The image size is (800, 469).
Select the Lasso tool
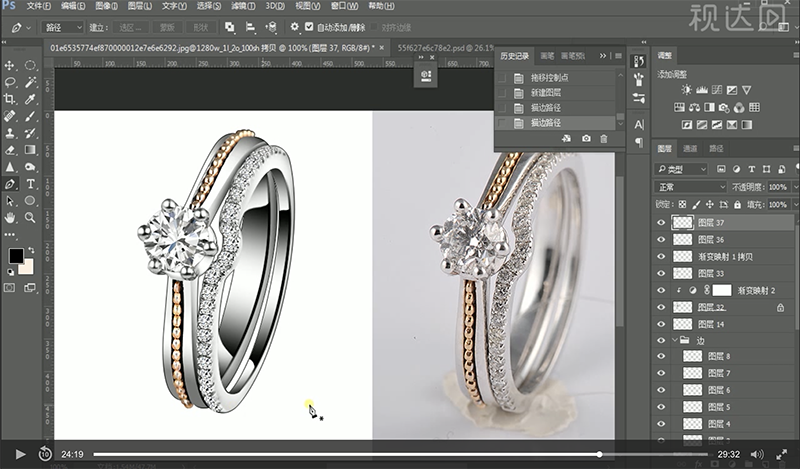pos(10,82)
